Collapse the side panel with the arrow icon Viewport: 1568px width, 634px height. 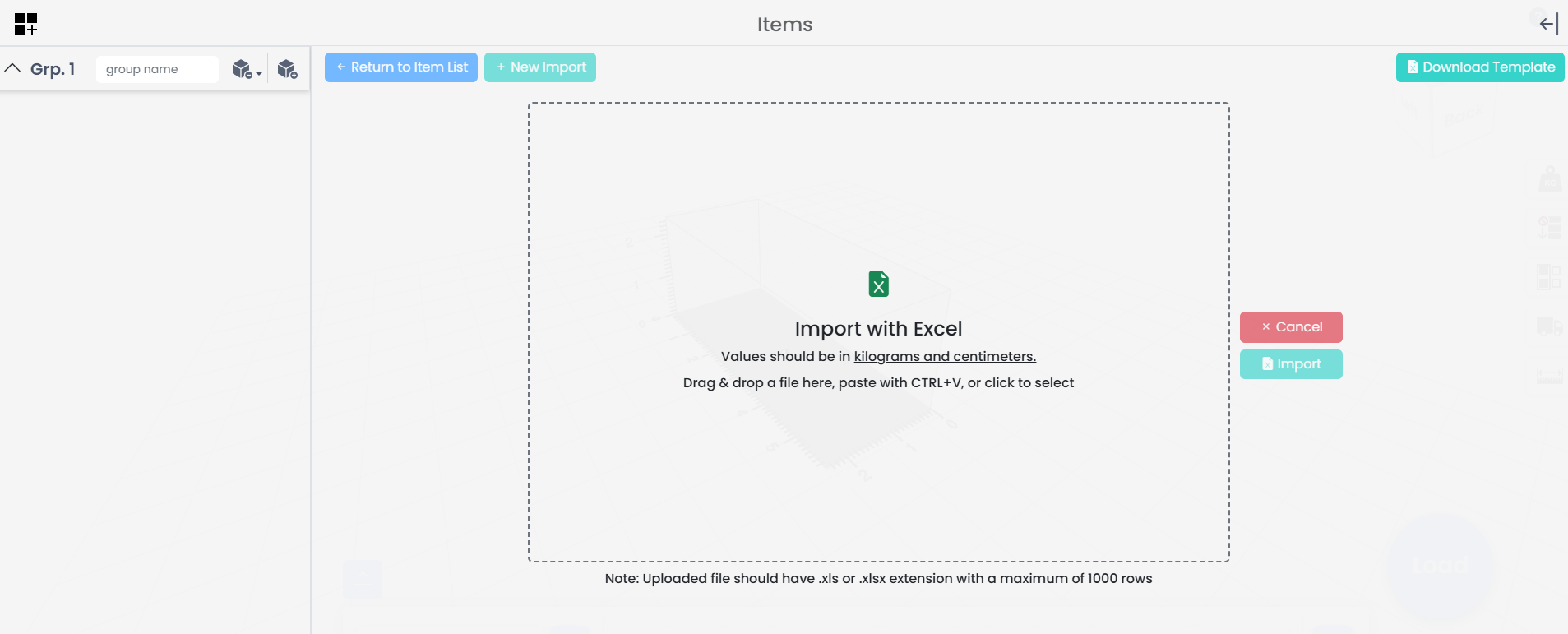(1548, 24)
